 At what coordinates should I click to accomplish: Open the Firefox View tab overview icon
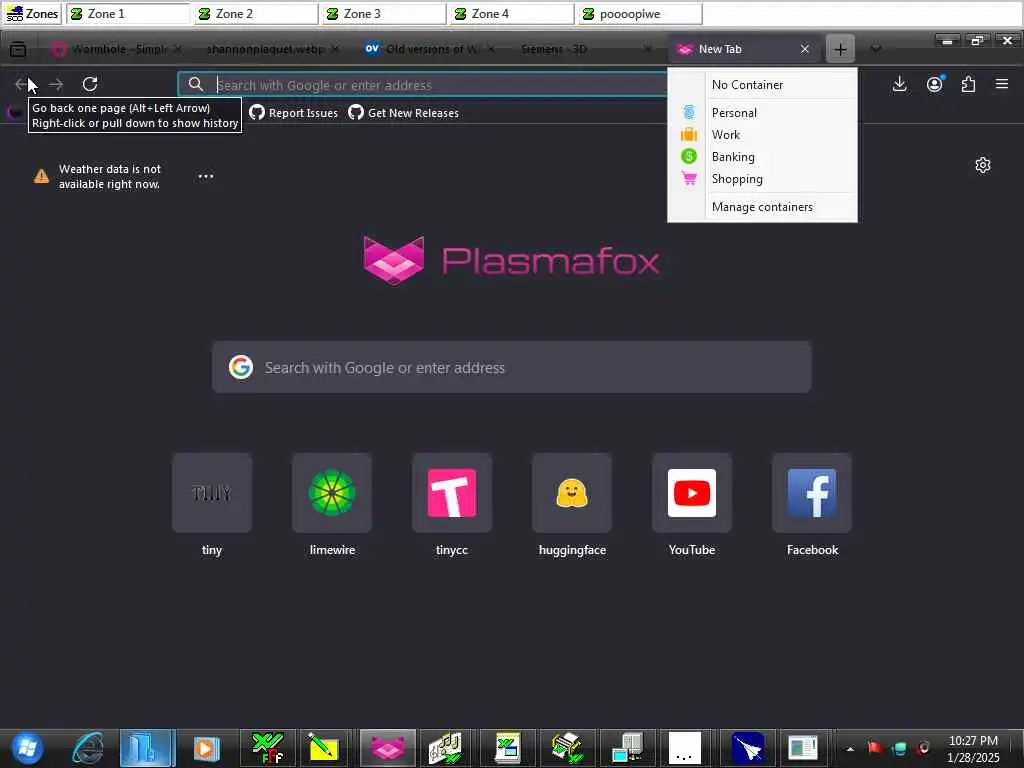(x=18, y=49)
